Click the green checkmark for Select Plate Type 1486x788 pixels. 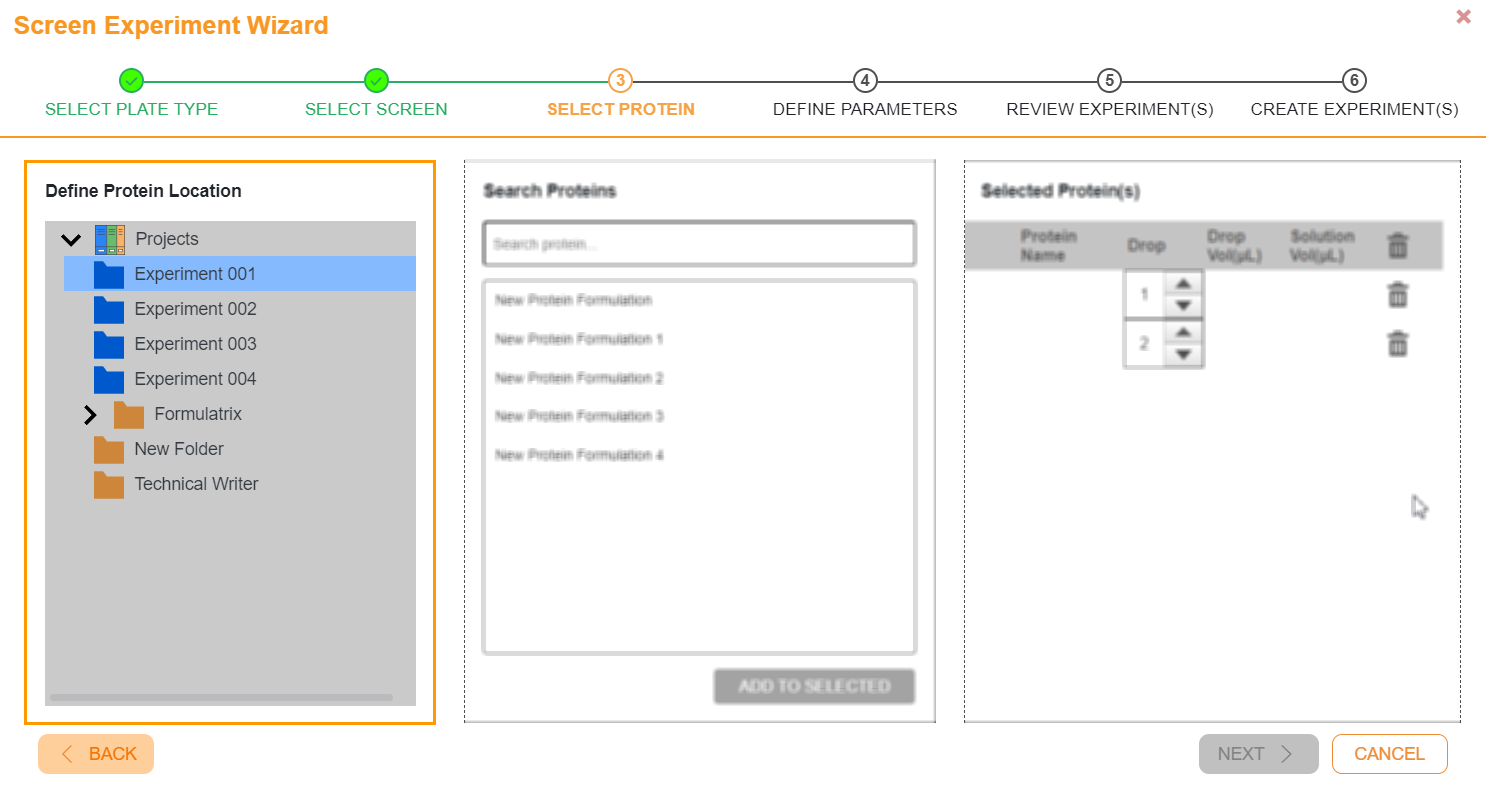(131, 81)
